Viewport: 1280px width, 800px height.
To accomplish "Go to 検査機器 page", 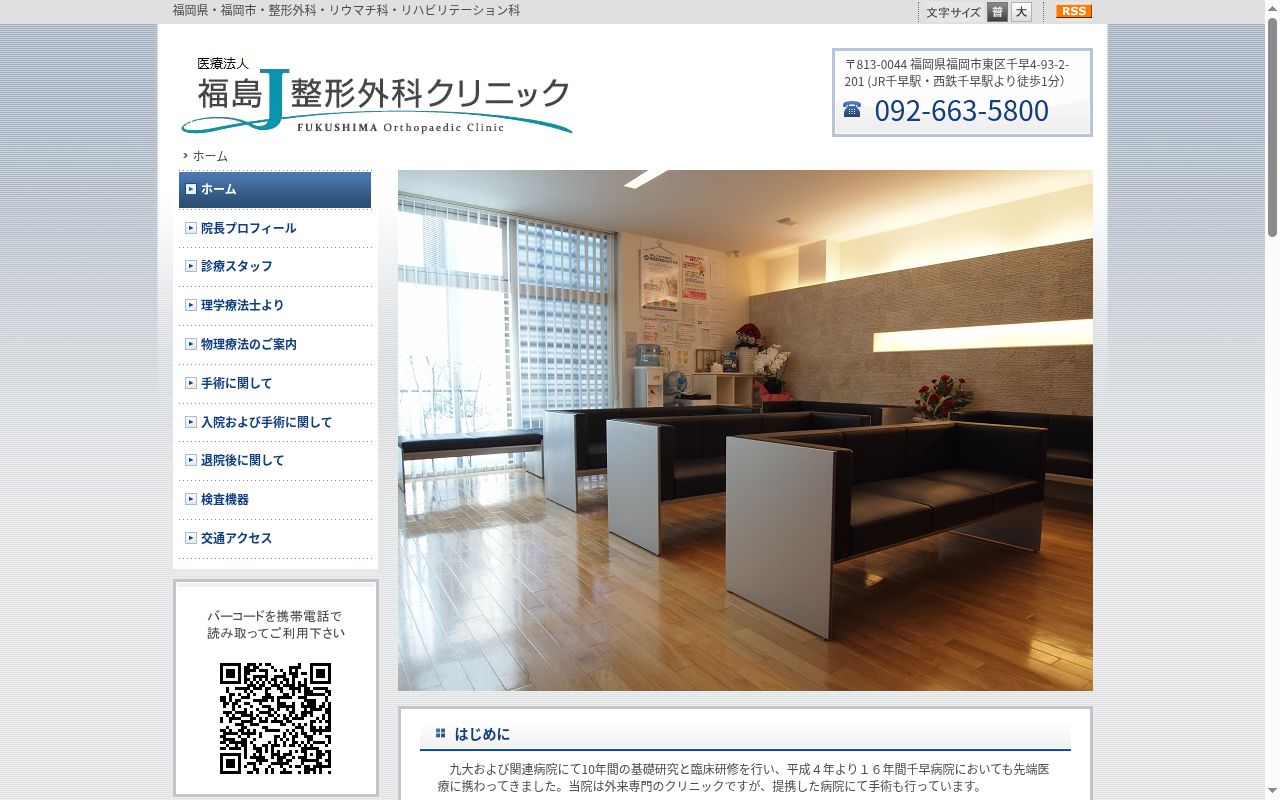I will pos(275,499).
